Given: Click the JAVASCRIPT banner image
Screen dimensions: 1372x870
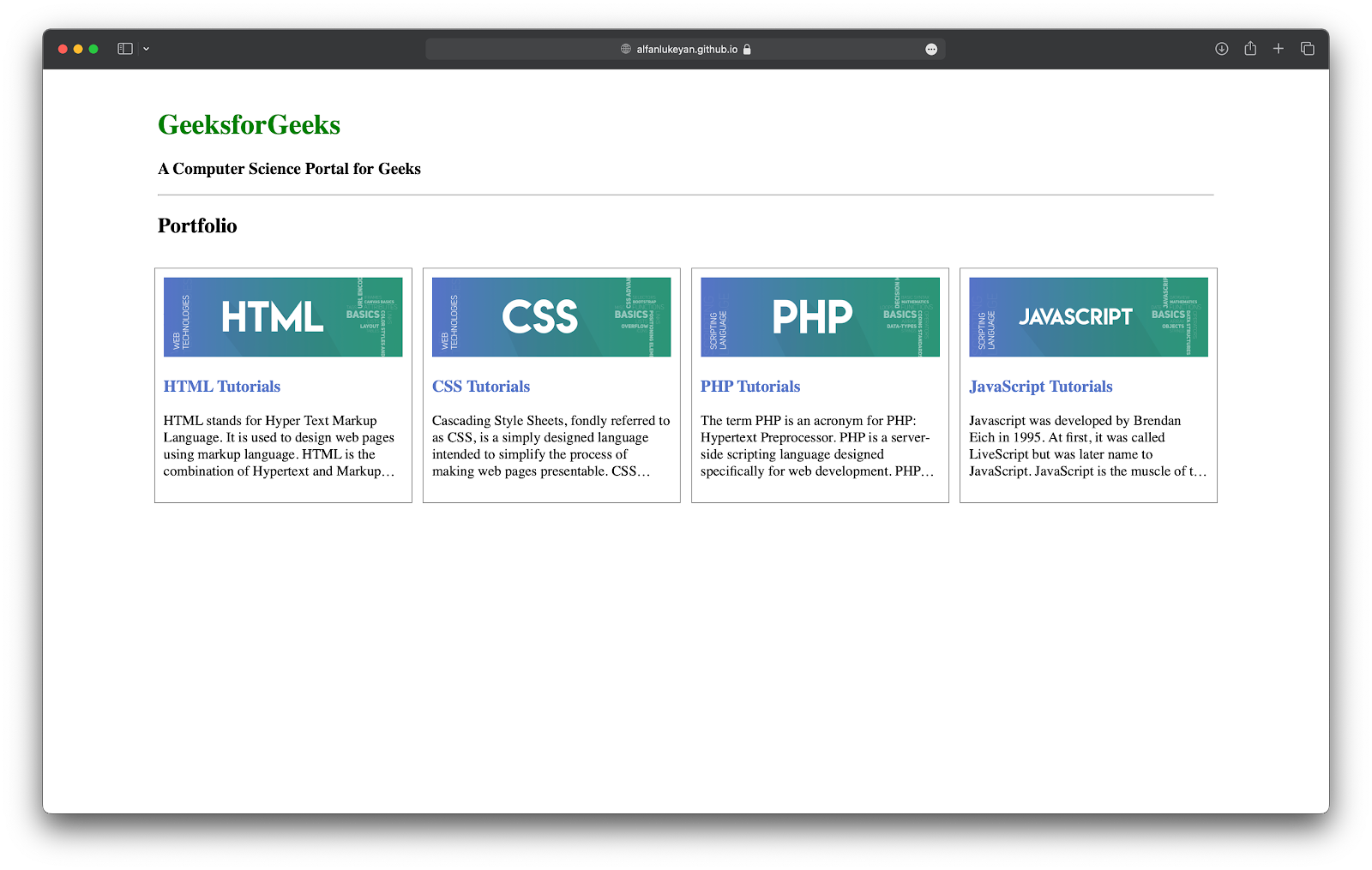Looking at the screenshot, I should click(1088, 317).
